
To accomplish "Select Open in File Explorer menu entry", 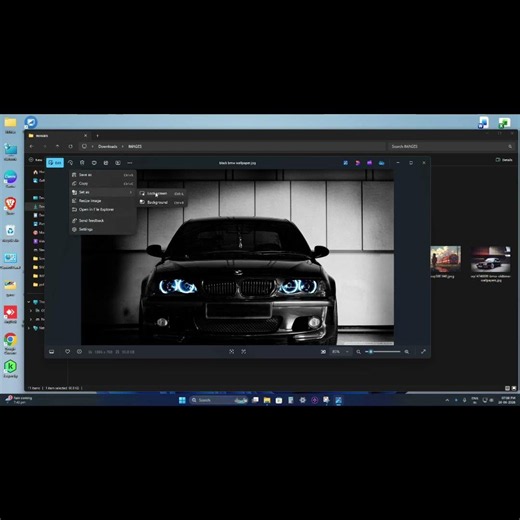I will click(x=103, y=209).
